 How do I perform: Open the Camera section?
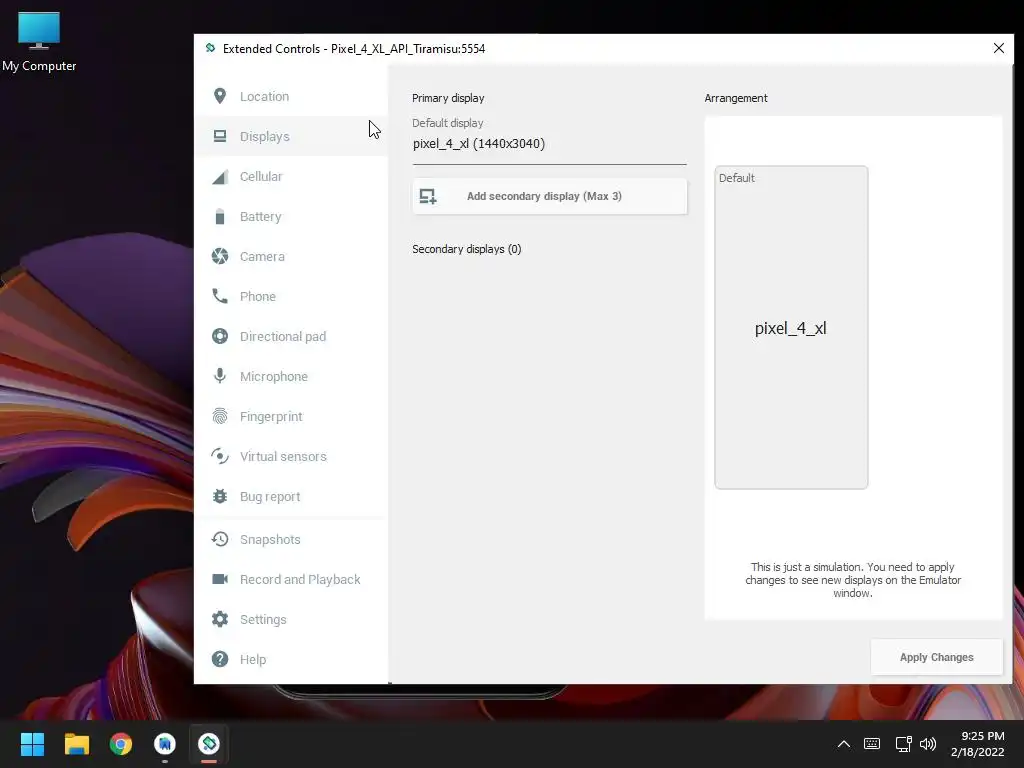291,256
